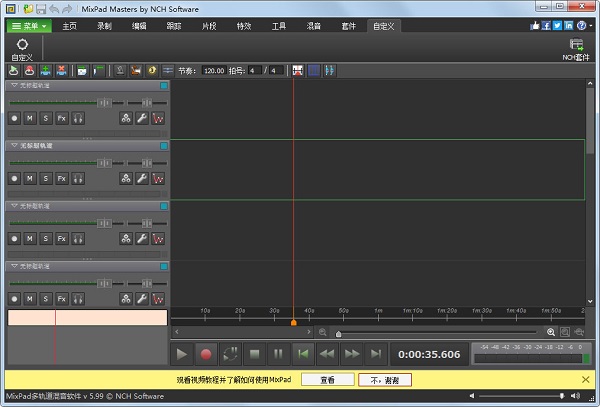
Task: Click the headphones monitor icon on third track
Action: tap(78, 238)
